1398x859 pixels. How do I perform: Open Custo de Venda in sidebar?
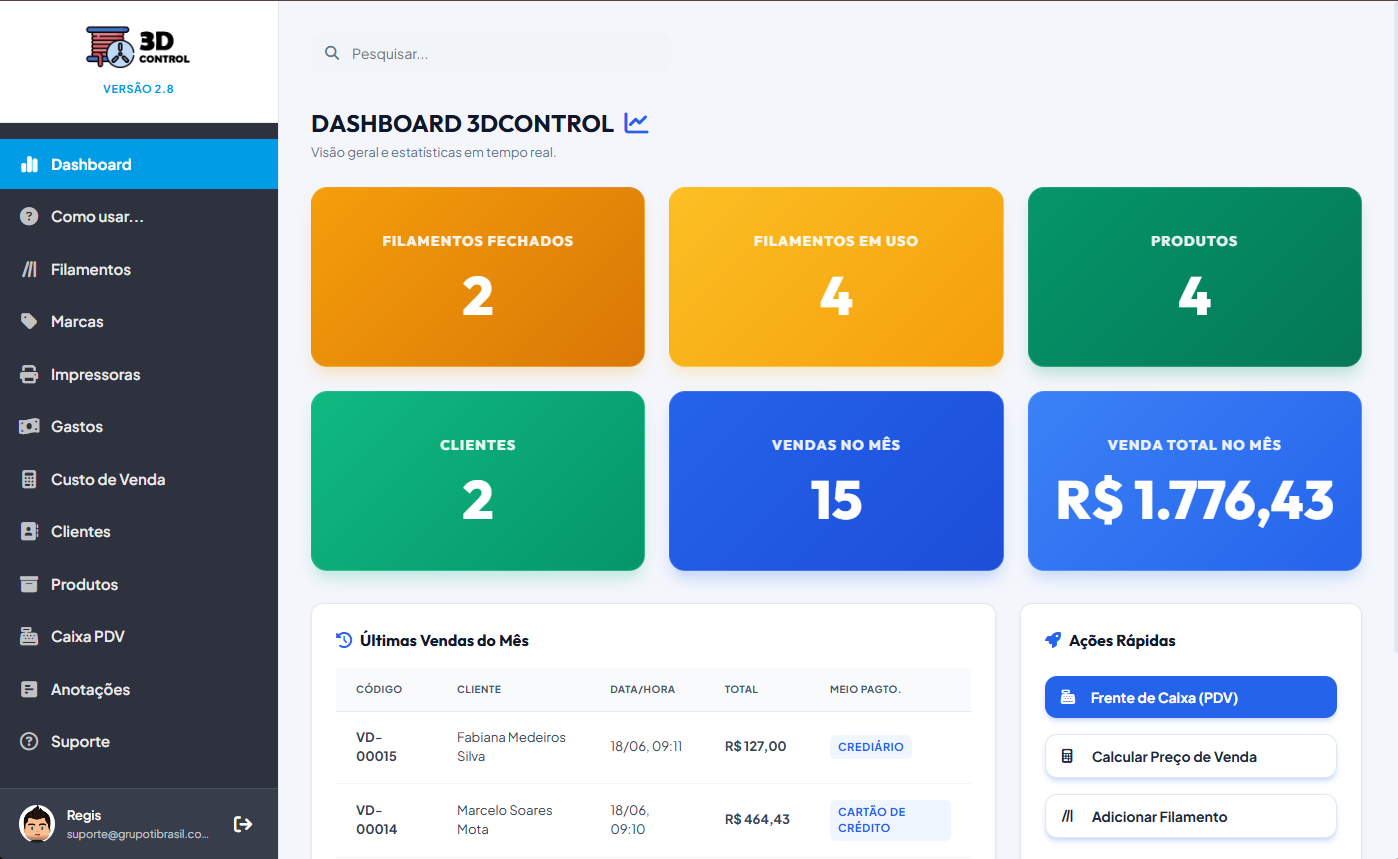[139, 480]
